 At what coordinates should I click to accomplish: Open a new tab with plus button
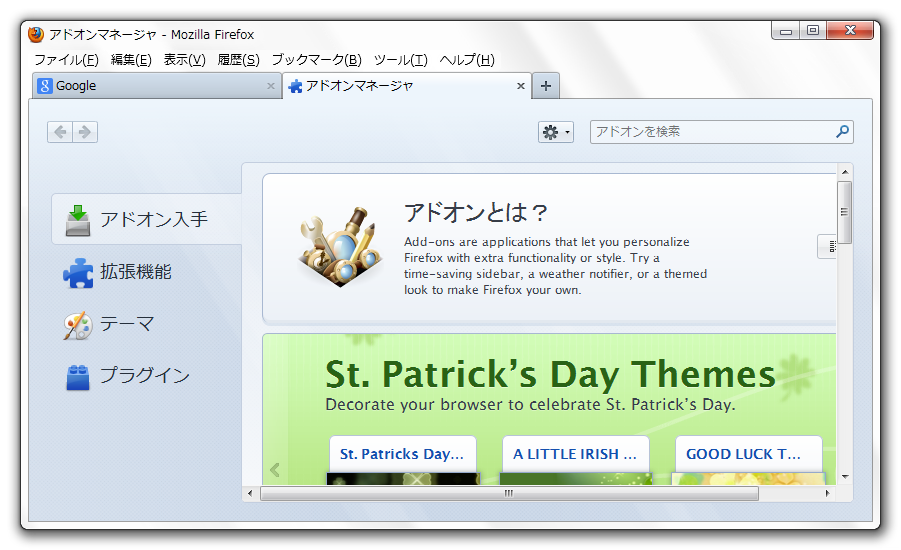pyautogui.click(x=545, y=86)
